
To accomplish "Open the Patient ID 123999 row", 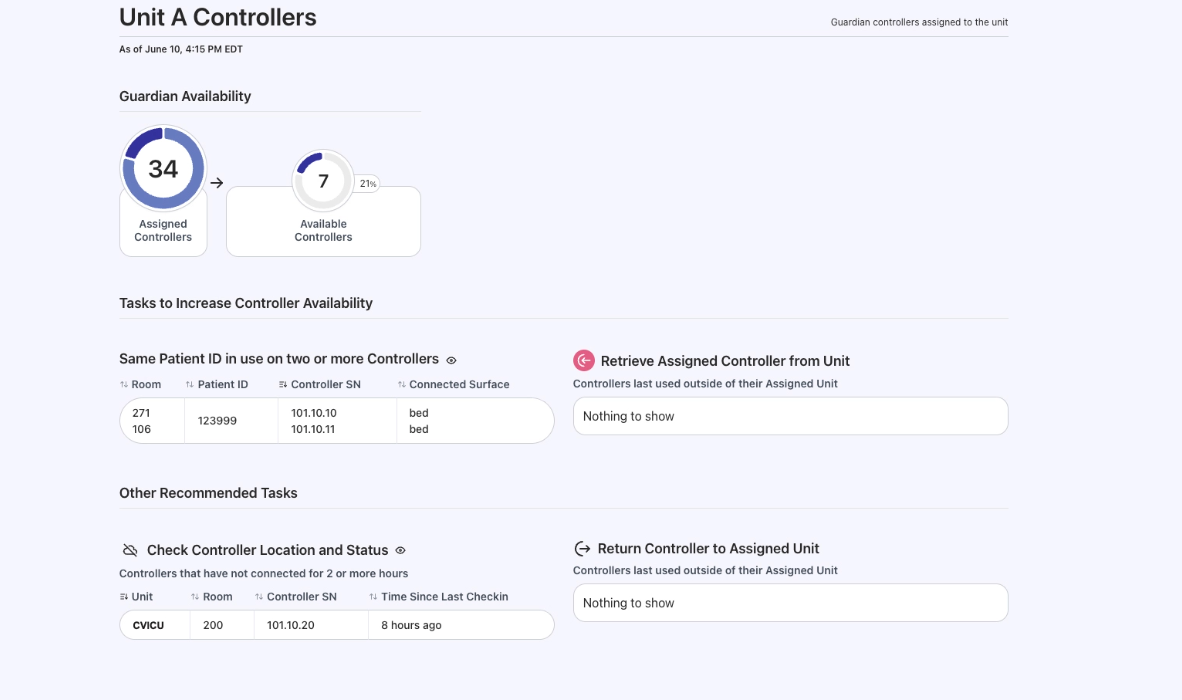I will 336,421.
